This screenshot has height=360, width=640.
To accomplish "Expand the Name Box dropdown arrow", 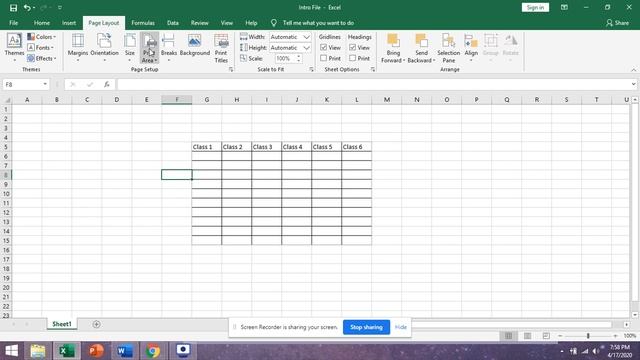I will [x=45, y=84].
